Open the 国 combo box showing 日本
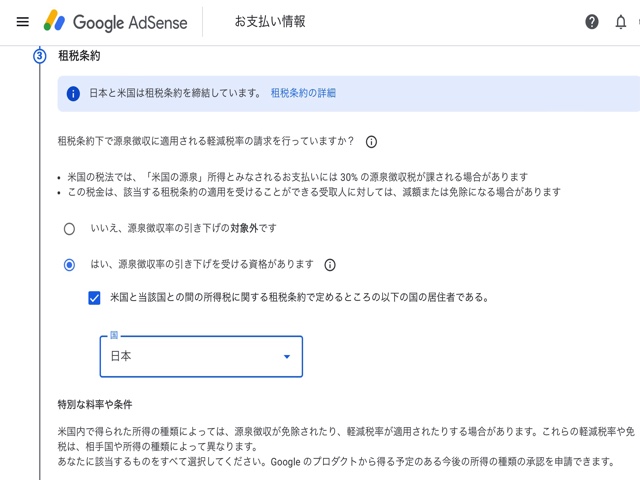The image size is (640, 480). [190, 356]
